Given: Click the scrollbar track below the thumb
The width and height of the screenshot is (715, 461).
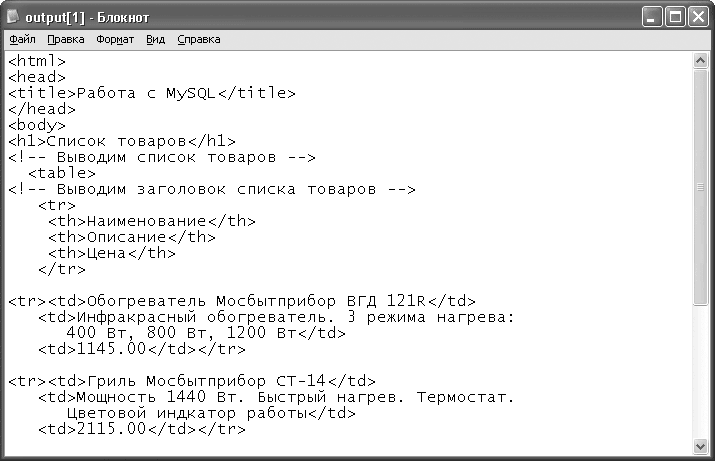Looking at the screenshot, I should click(x=700, y=372).
